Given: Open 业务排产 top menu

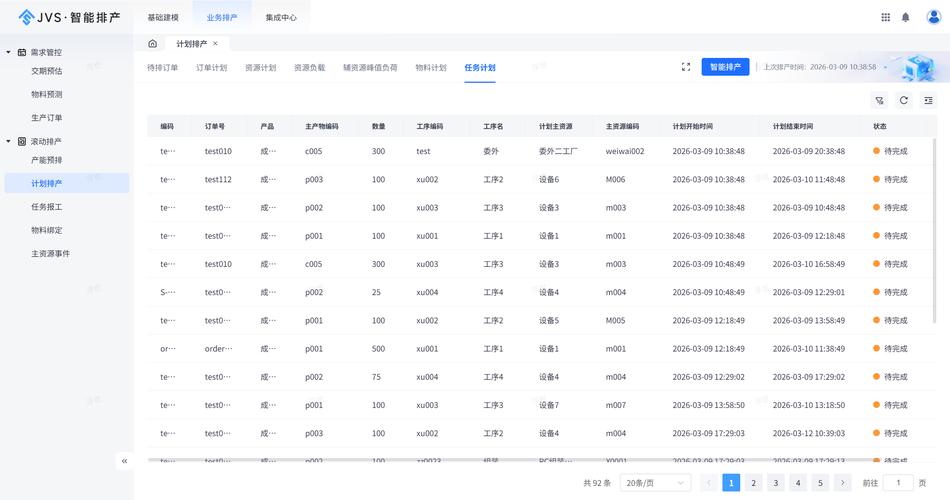Looking at the screenshot, I should click(x=222, y=18).
